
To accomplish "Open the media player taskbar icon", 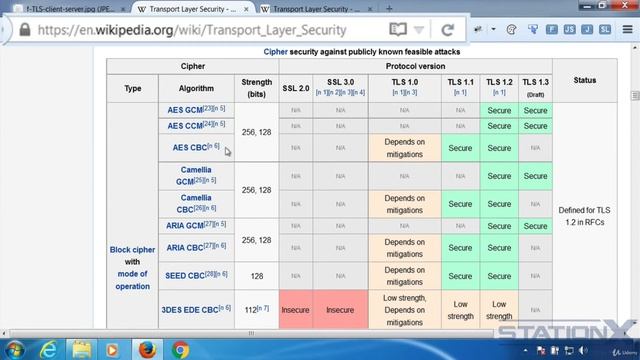I will [x=112, y=350].
